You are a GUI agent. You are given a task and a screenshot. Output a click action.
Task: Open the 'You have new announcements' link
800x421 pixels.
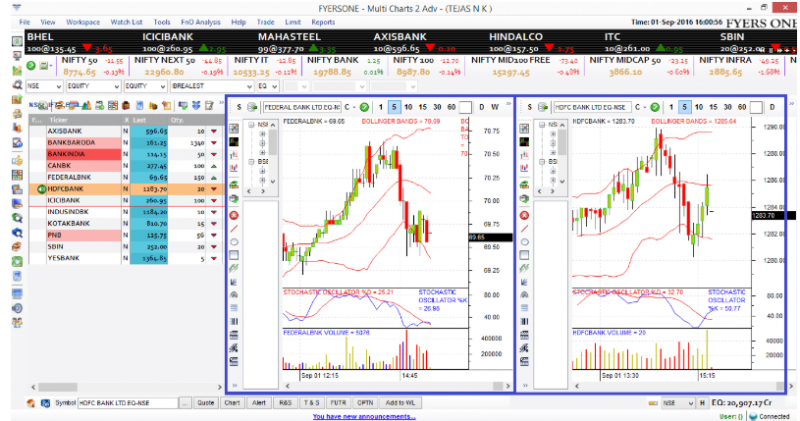point(364,416)
